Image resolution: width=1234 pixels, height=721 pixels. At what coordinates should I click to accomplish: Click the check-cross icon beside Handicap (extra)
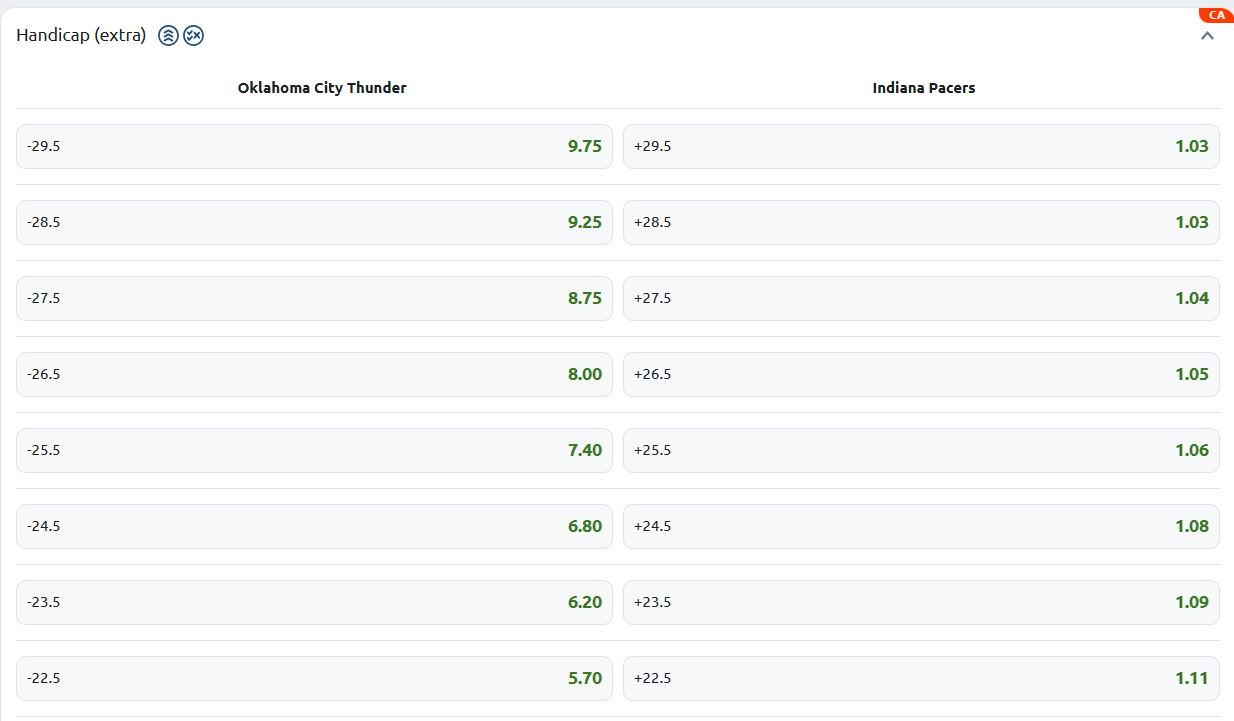pos(194,36)
